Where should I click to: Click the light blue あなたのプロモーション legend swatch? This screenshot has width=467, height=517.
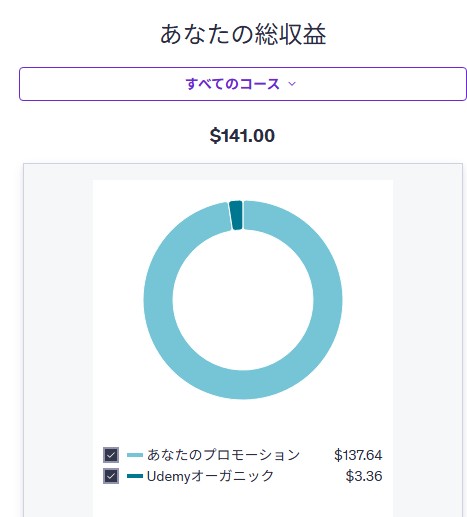click(x=135, y=455)
